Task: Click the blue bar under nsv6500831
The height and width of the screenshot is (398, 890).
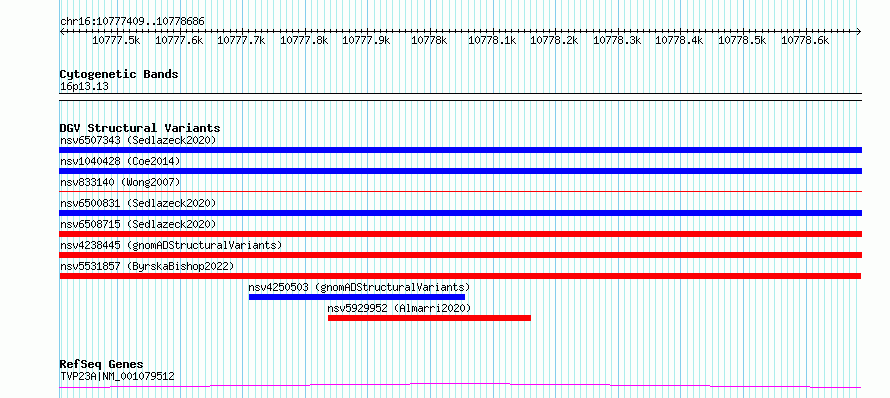Action: coord(460,213)
